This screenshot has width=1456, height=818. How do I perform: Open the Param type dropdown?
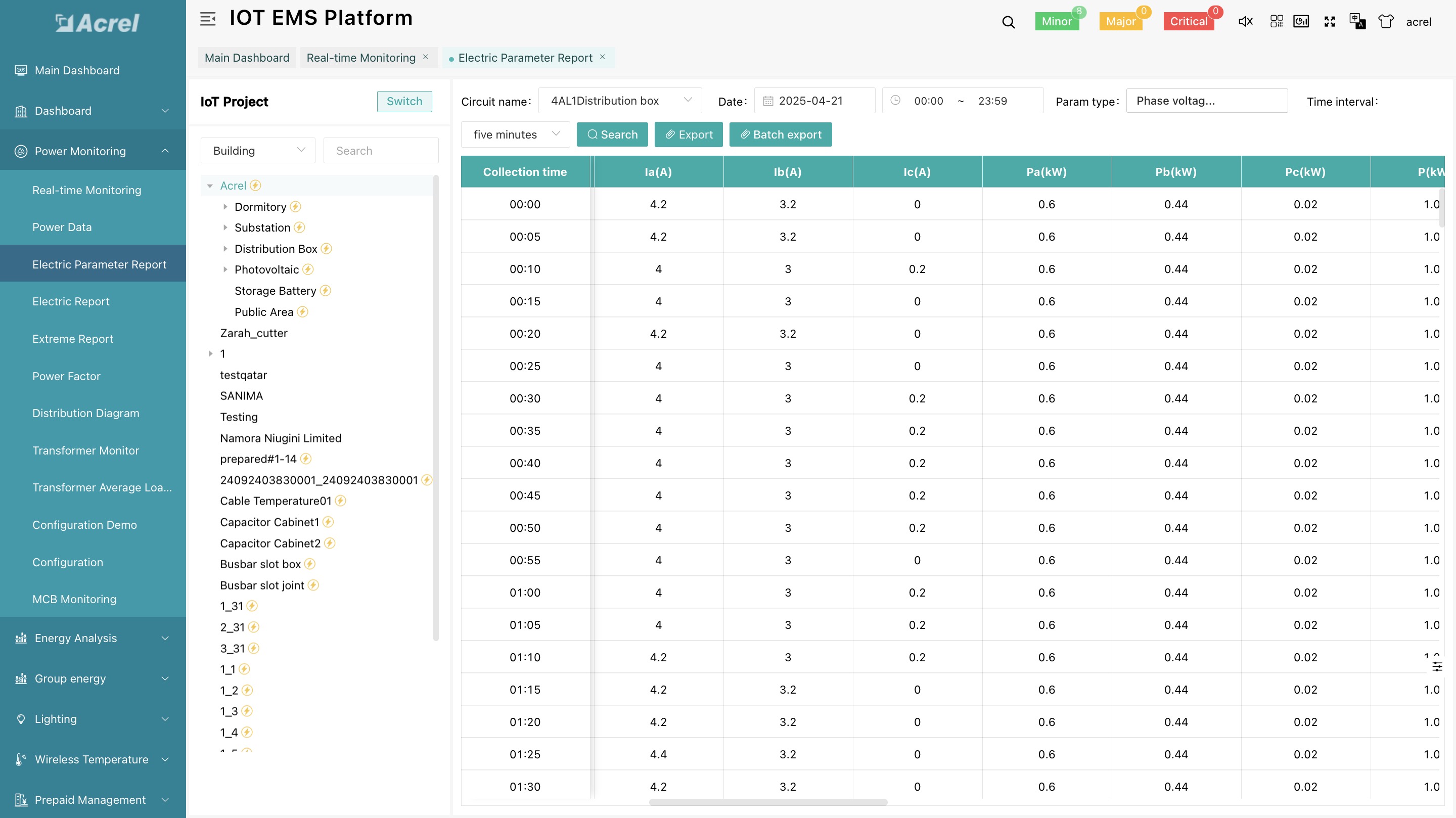point(1207,101)
